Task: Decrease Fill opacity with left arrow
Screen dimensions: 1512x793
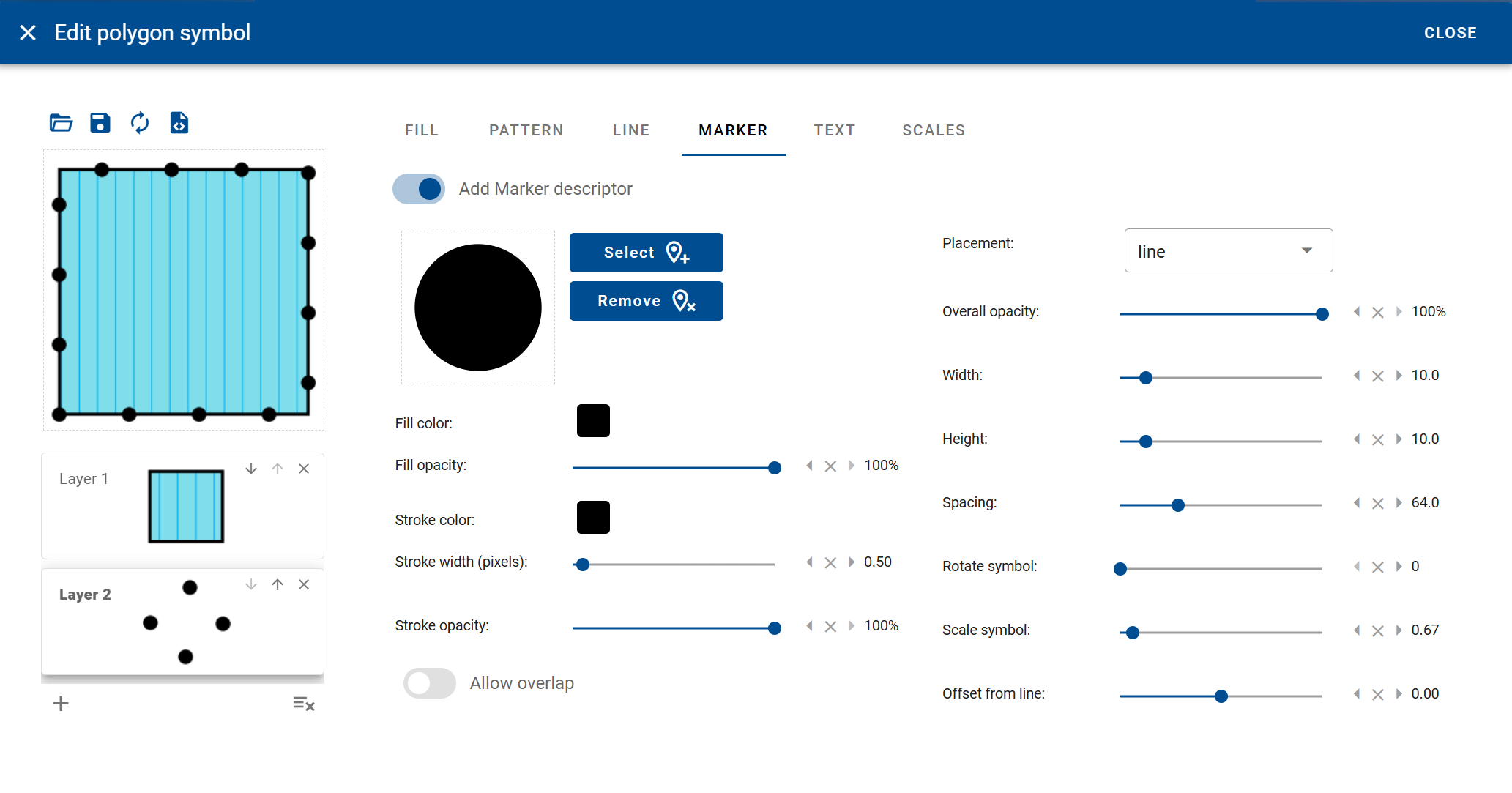Action: (809, 466)
